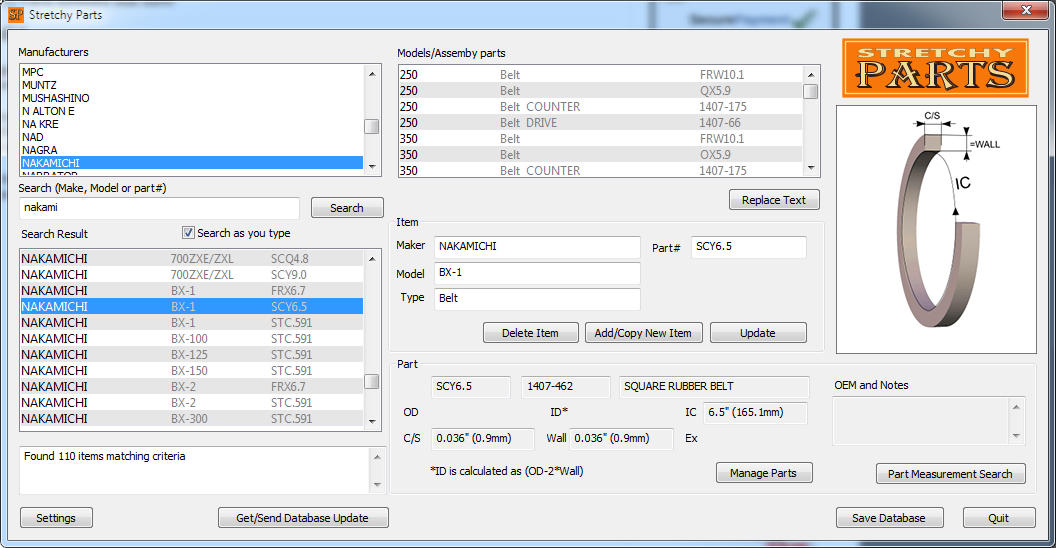
Task: Click down arrow of Models/Assembly parts scrollbar
Action: 811,168
